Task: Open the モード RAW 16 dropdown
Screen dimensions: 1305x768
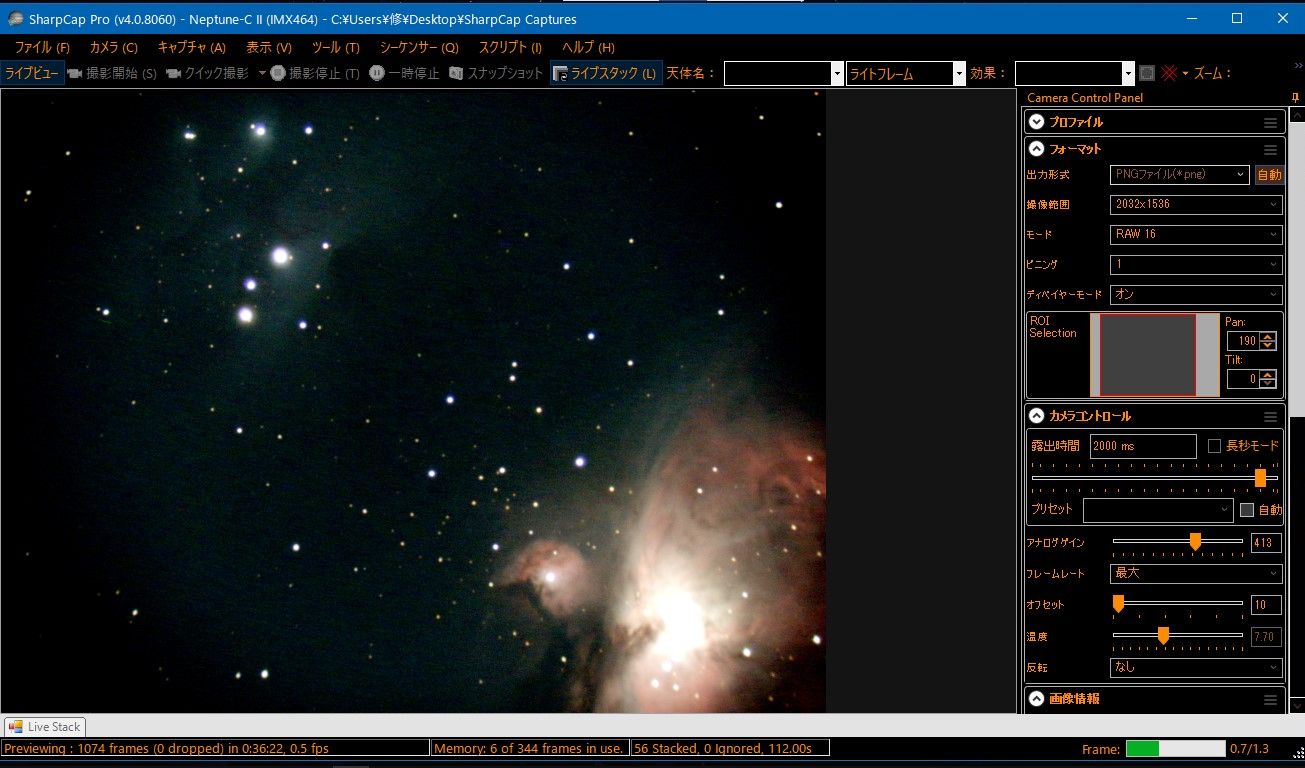Action: [1195, 235]
